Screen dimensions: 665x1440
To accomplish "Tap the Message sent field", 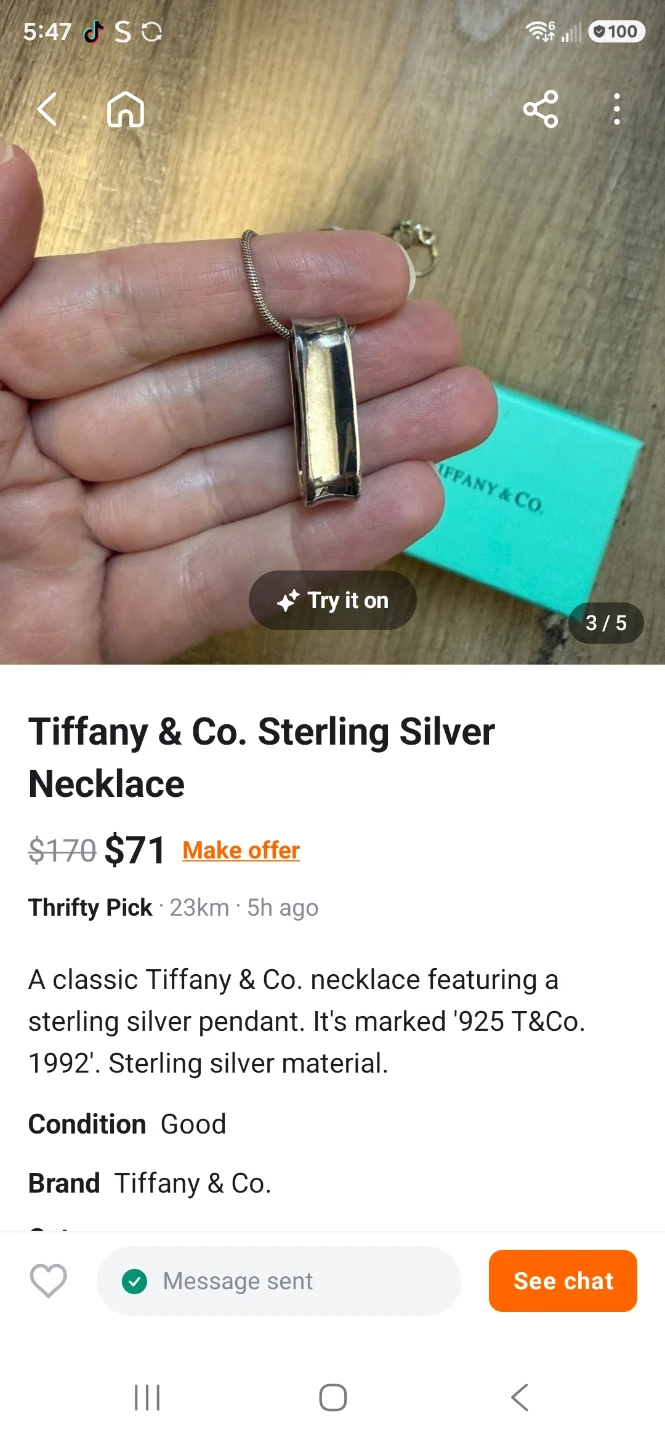I will (279, 1281).
